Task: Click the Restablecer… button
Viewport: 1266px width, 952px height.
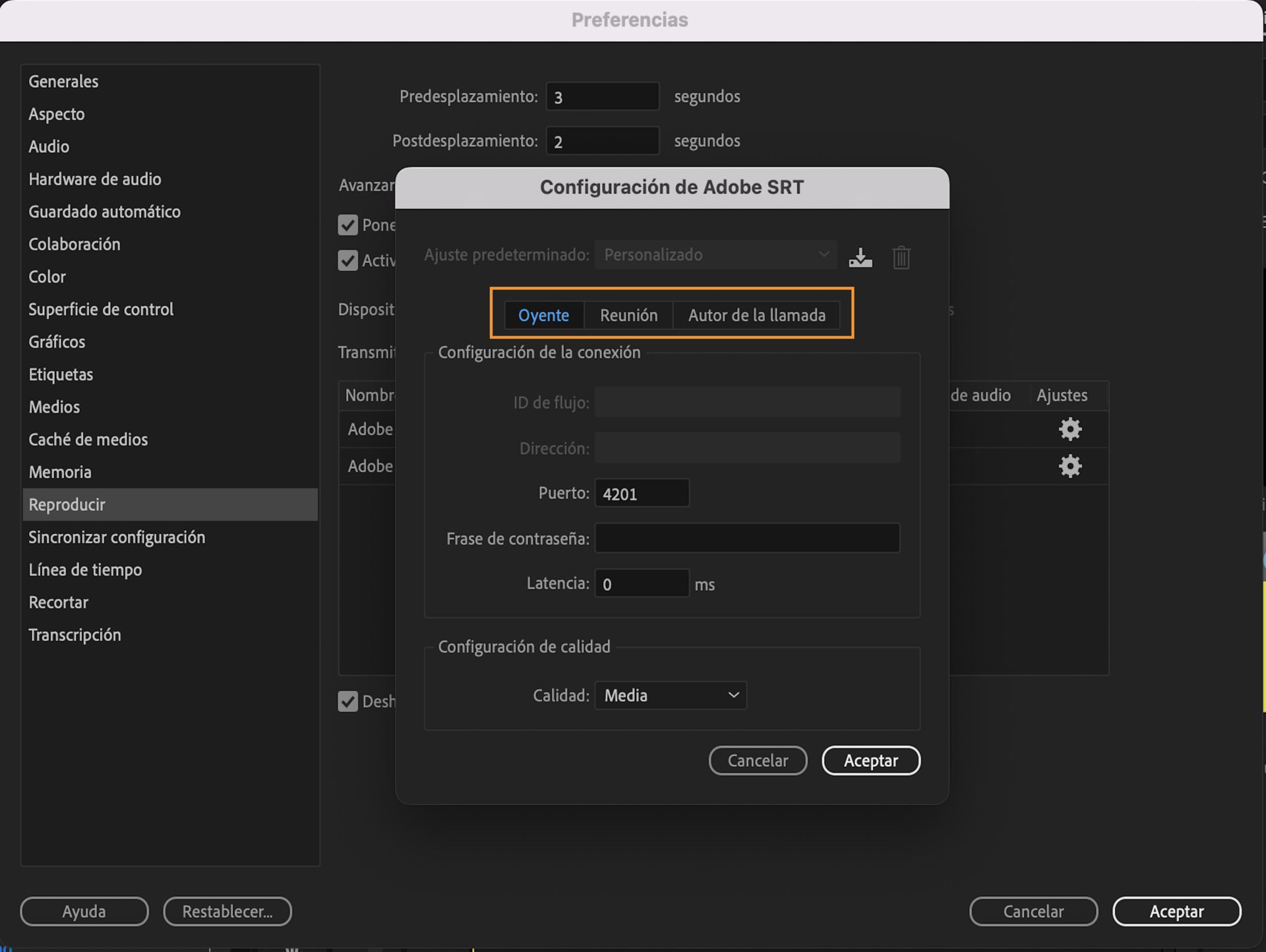Action: pos(227,911)
